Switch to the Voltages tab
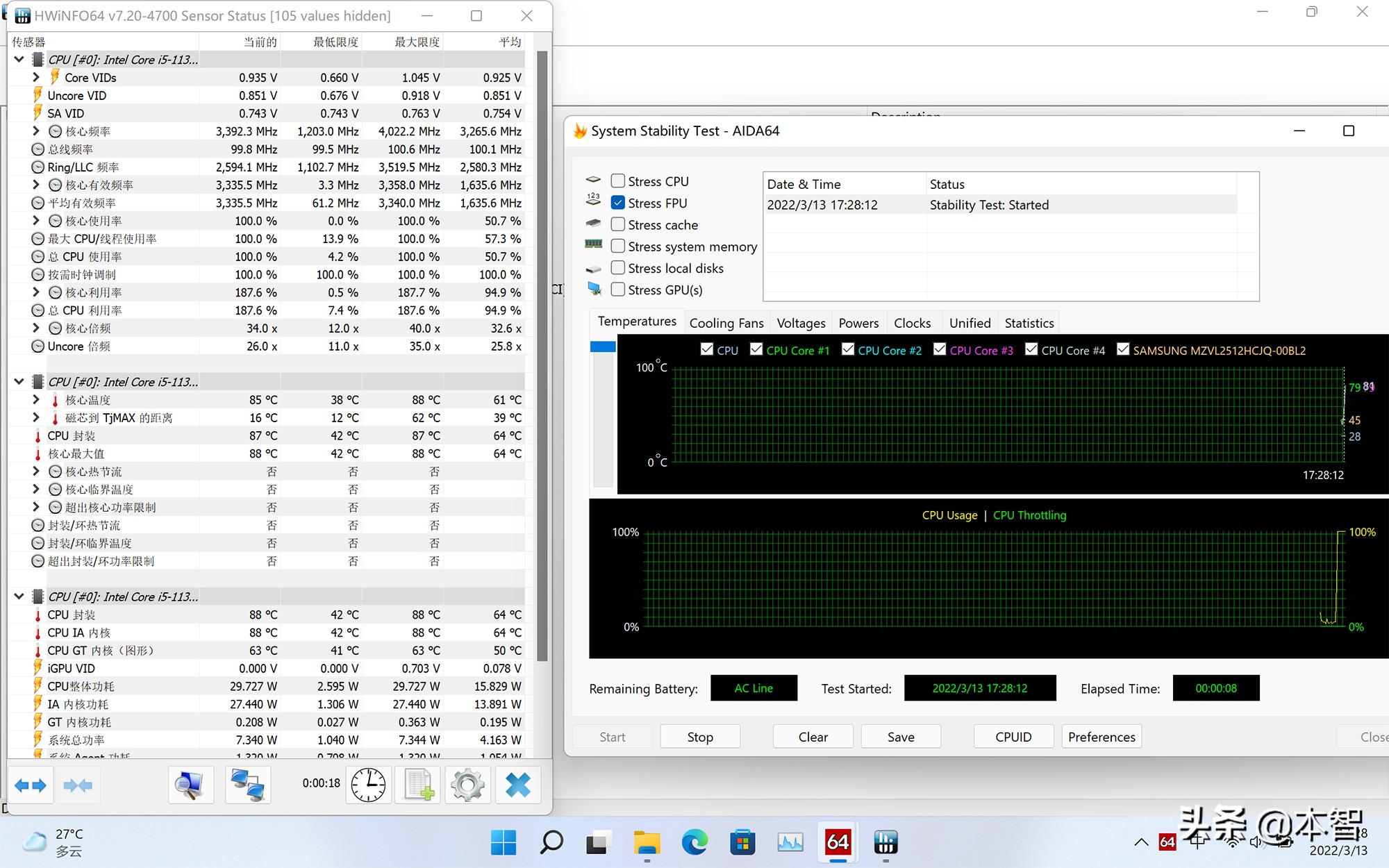Viewport: 1389px width, 868px height. click(x=801, y=323)
